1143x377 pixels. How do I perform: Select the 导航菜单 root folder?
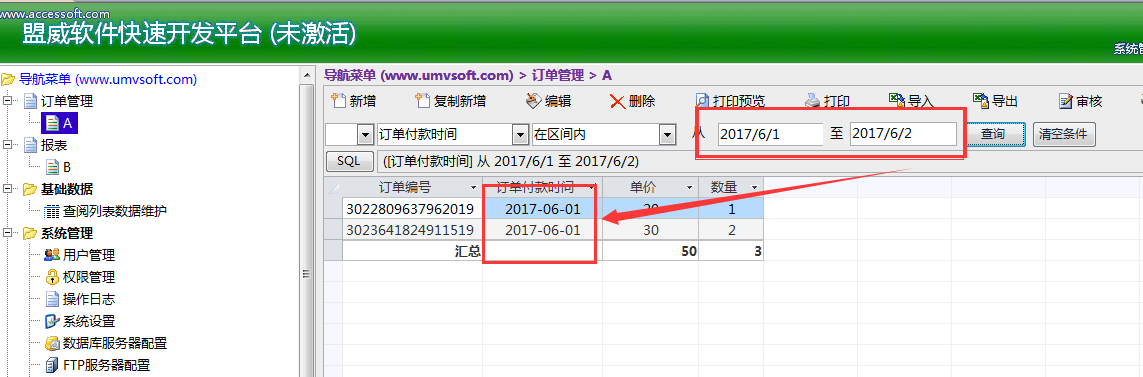[x=108, y=79]
